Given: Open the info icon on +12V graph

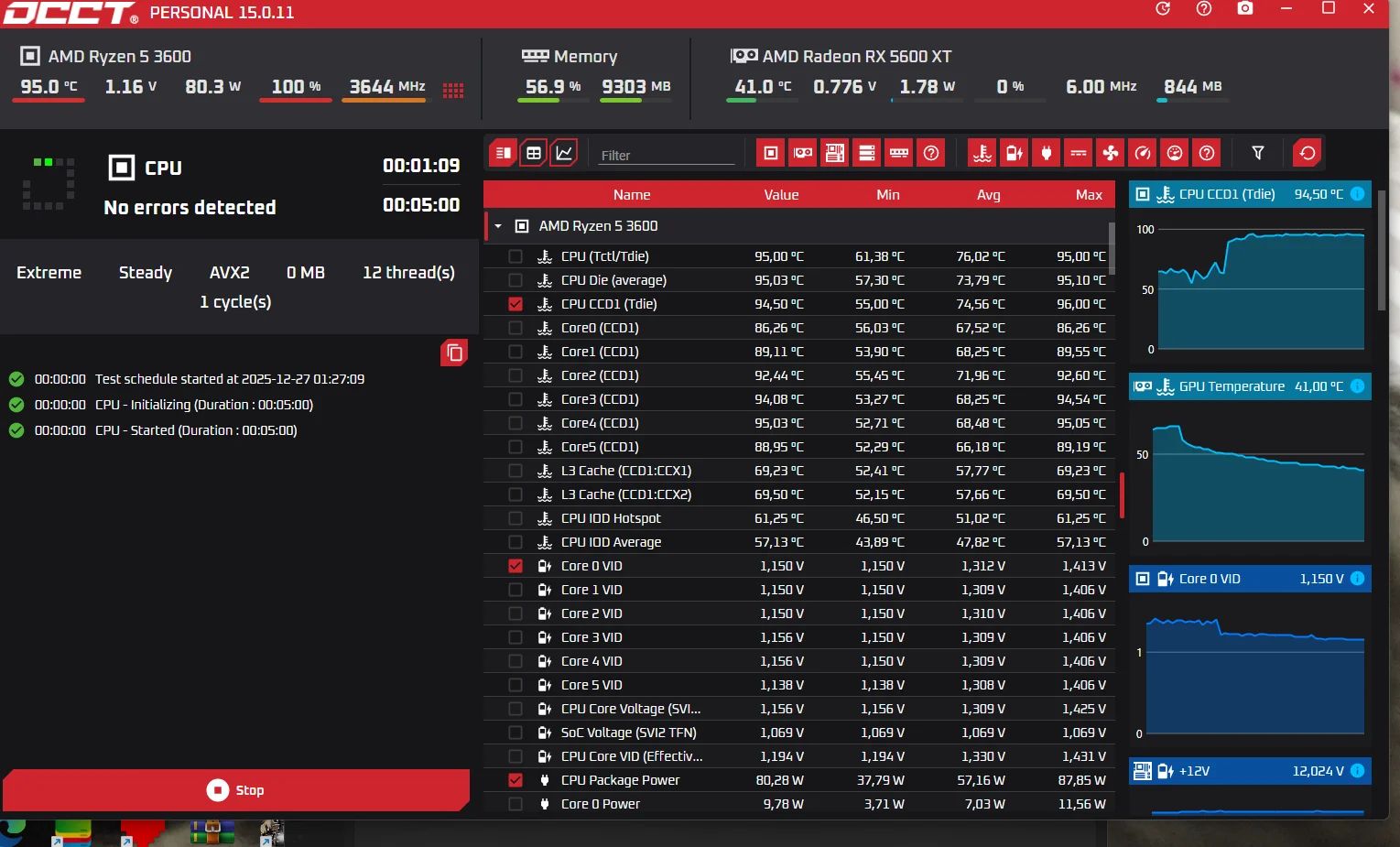Looking at the screenshot, I should coord(1357,771).
